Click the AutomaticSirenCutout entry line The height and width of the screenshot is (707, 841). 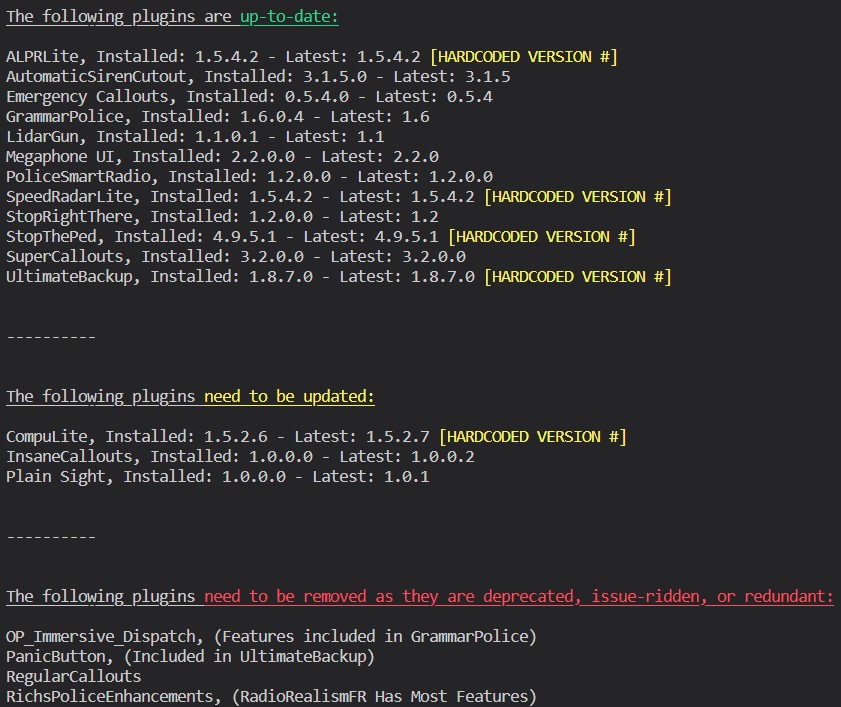[x=258, y=76]
